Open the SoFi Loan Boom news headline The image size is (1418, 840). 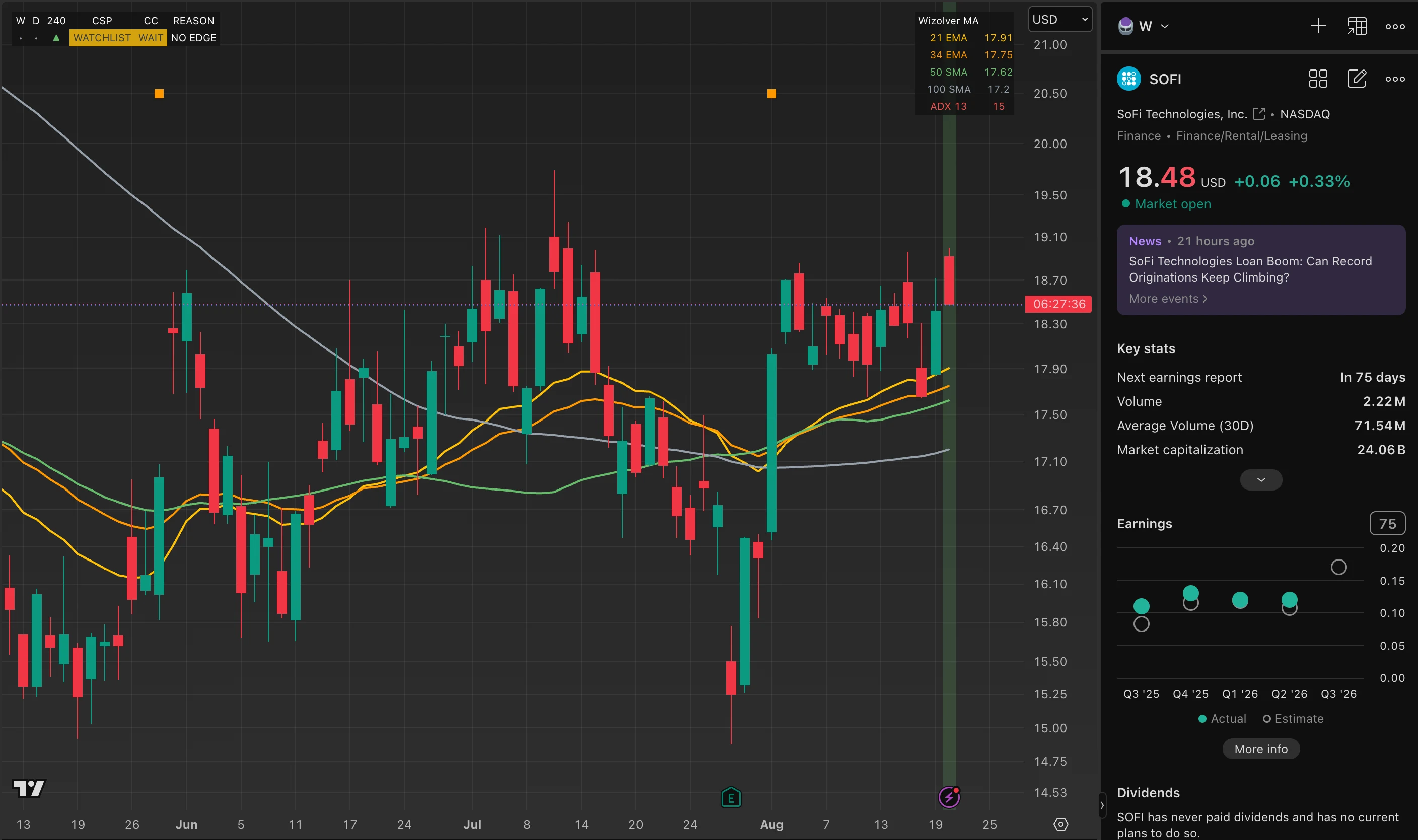click(1250, 269)
